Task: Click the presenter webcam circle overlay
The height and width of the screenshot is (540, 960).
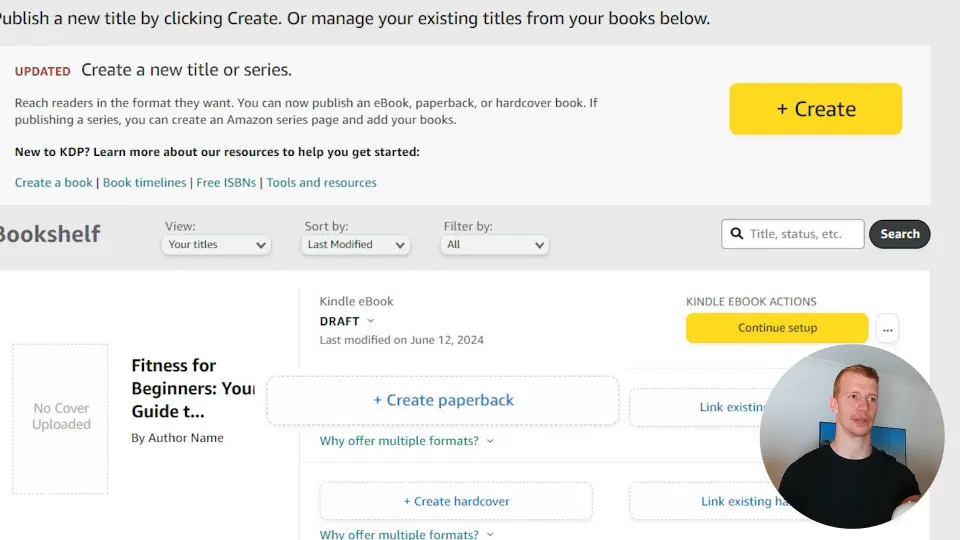Action: (852, 436)
